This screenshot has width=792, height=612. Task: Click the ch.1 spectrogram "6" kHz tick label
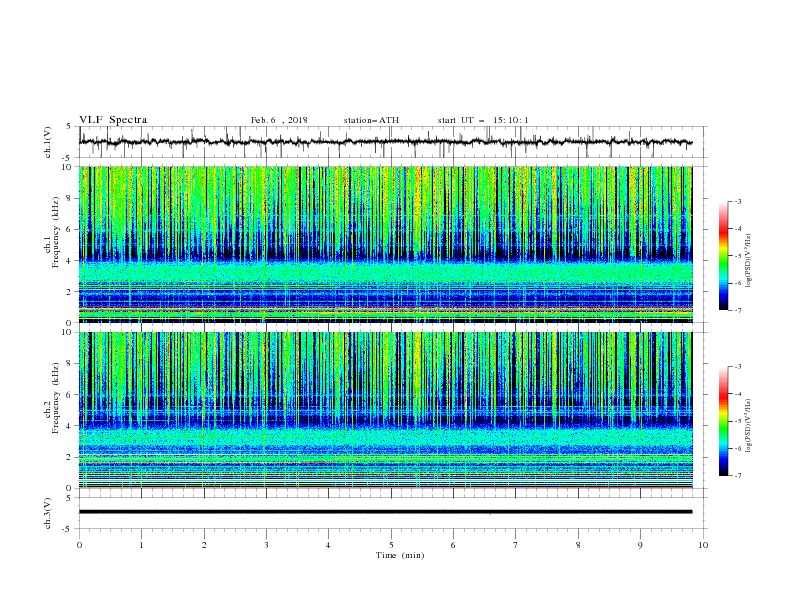coord(71,229)
